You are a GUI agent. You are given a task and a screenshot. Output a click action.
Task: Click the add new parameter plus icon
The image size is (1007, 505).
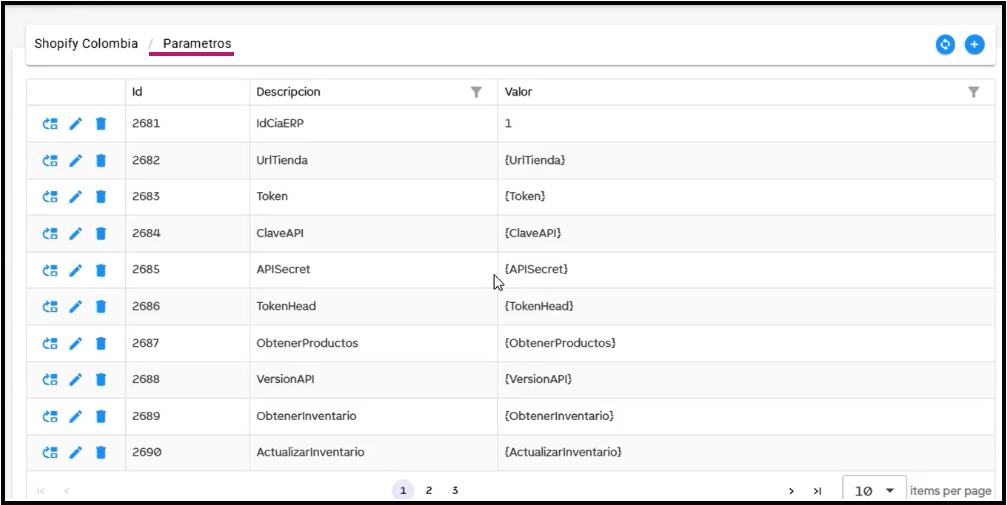pos(974,45)
